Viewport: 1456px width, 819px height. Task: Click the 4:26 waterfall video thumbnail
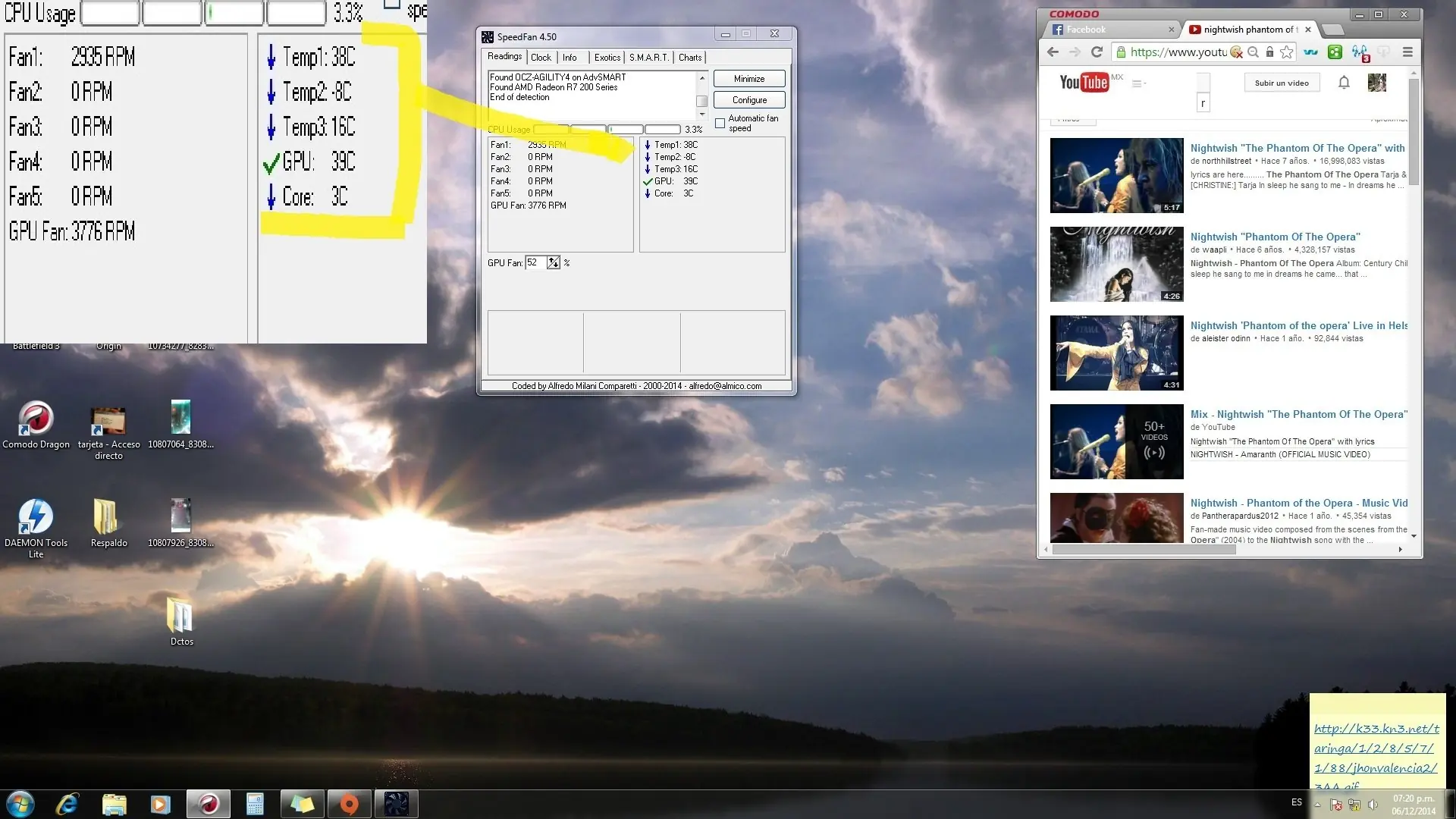pyautogui.click(x=1116, y=264)
